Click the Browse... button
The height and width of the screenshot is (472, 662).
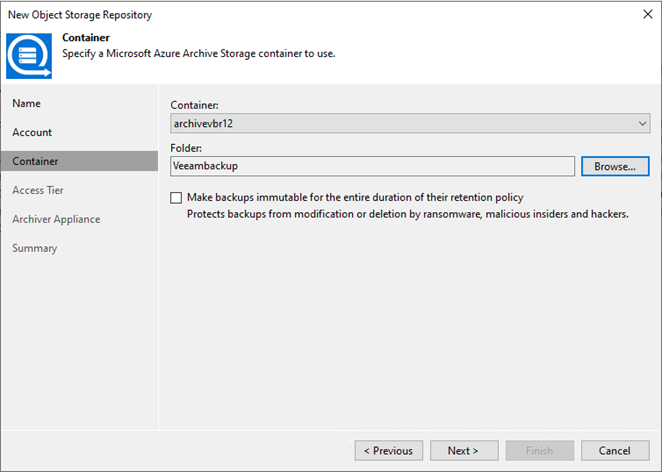coord(615,166)
